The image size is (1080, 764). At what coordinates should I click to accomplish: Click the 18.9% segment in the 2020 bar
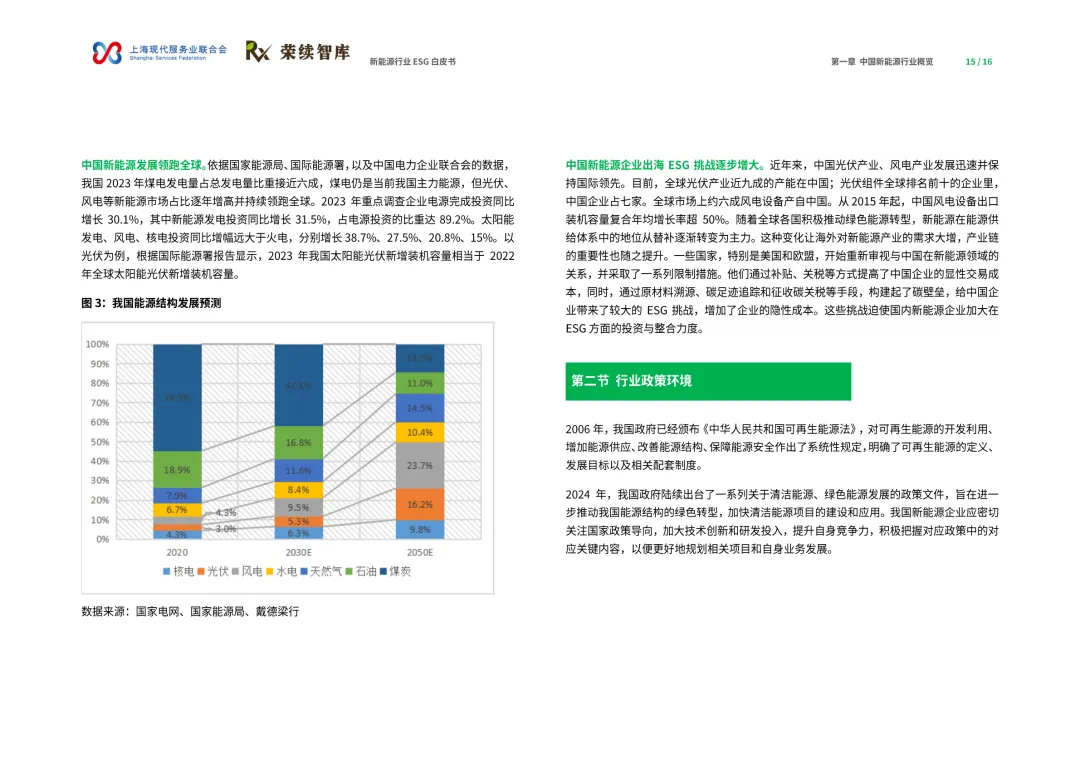(177, 470)
